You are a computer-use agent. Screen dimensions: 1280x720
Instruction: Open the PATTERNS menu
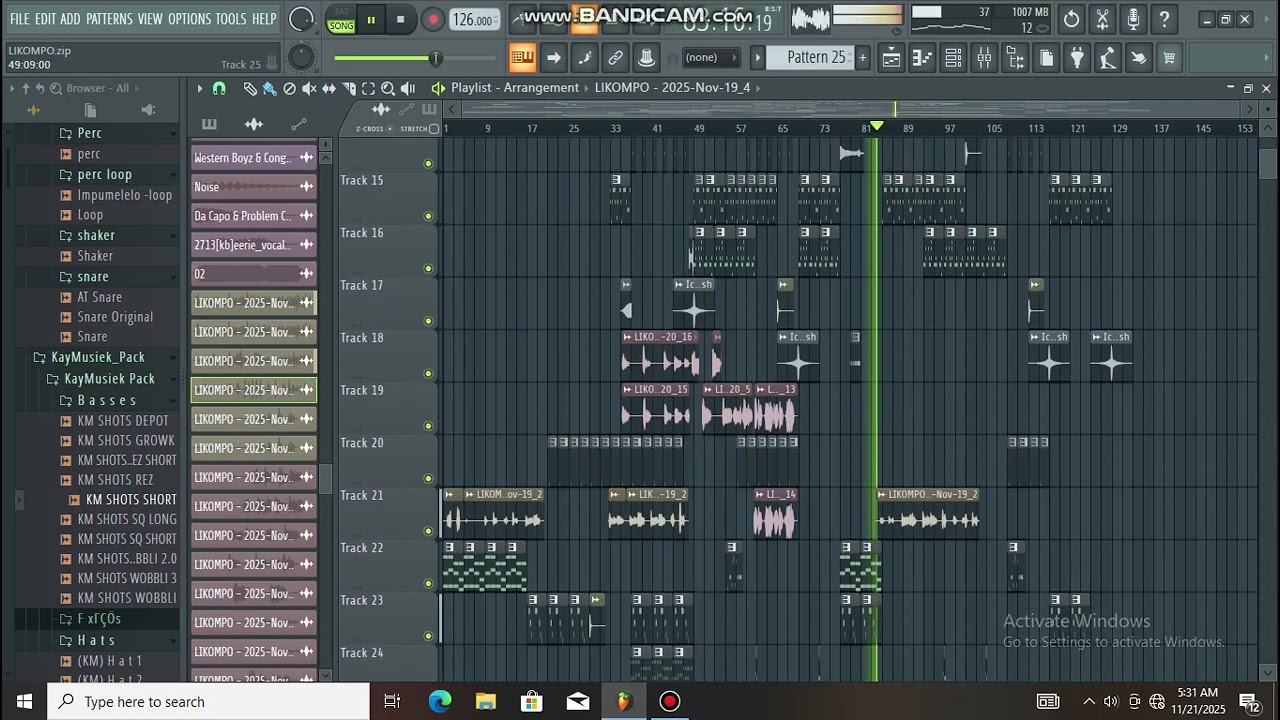click(x=109, y=19)
